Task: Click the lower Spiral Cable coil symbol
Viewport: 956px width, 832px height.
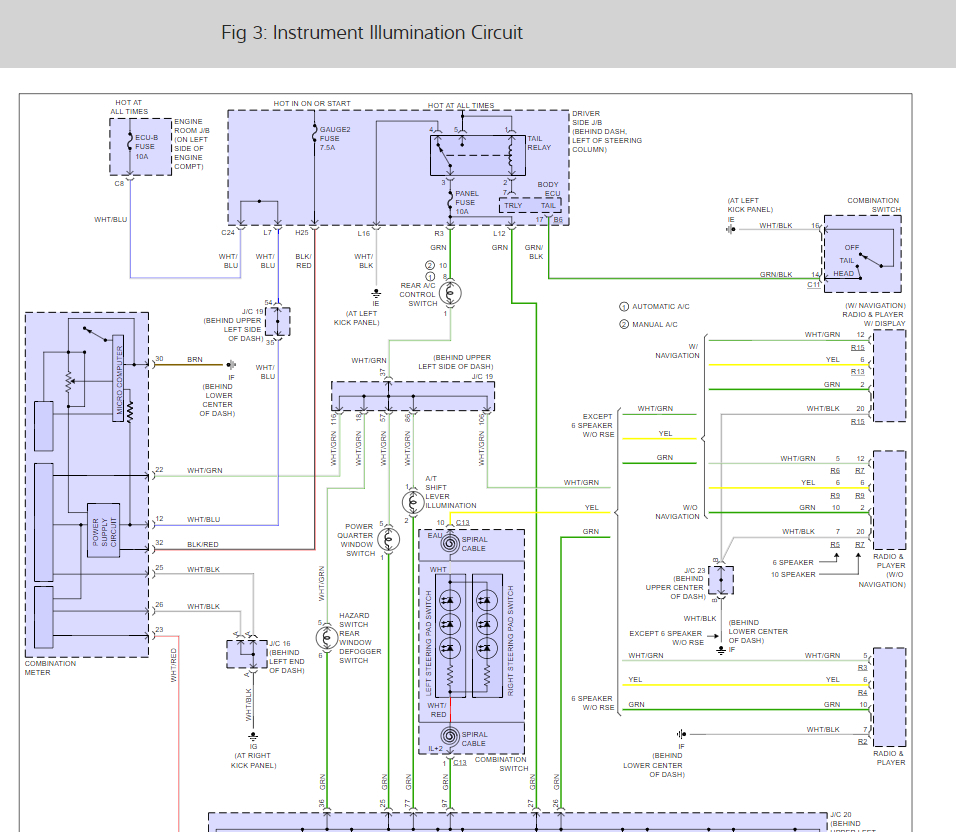Action: (x=449, y=738)
